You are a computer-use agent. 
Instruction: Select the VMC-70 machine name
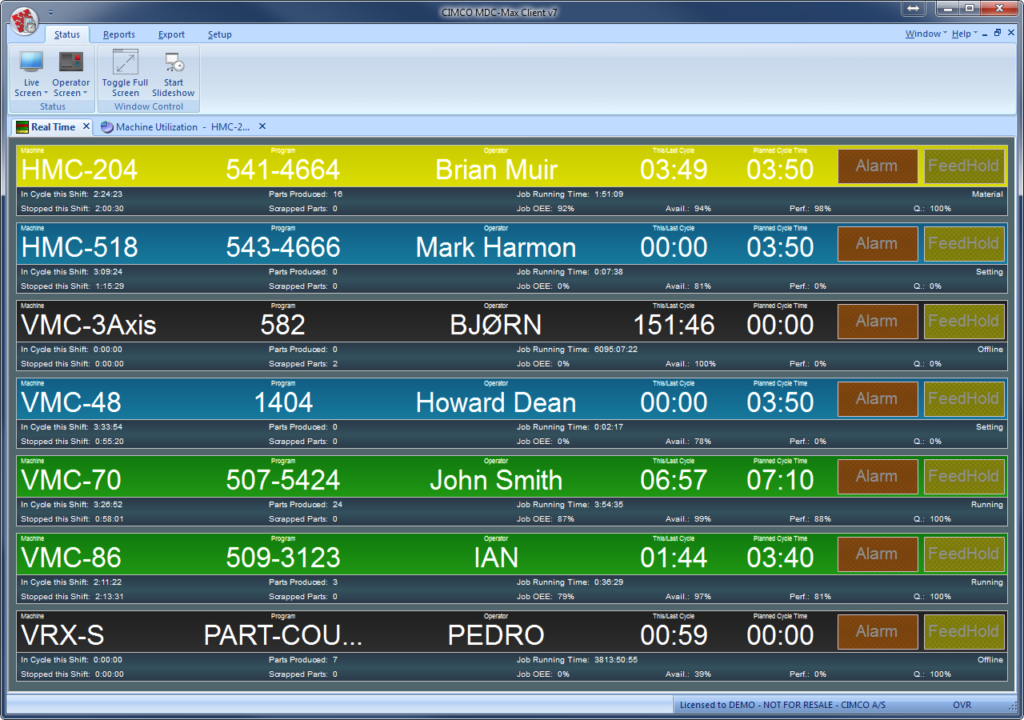coord(71,481)
